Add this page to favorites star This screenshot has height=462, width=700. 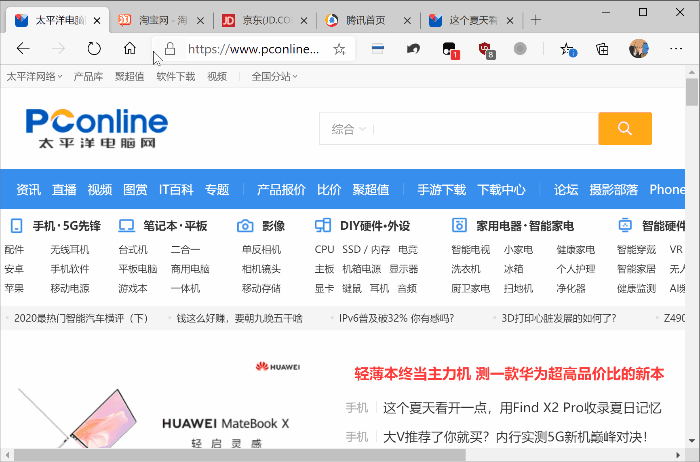(339, 49)
